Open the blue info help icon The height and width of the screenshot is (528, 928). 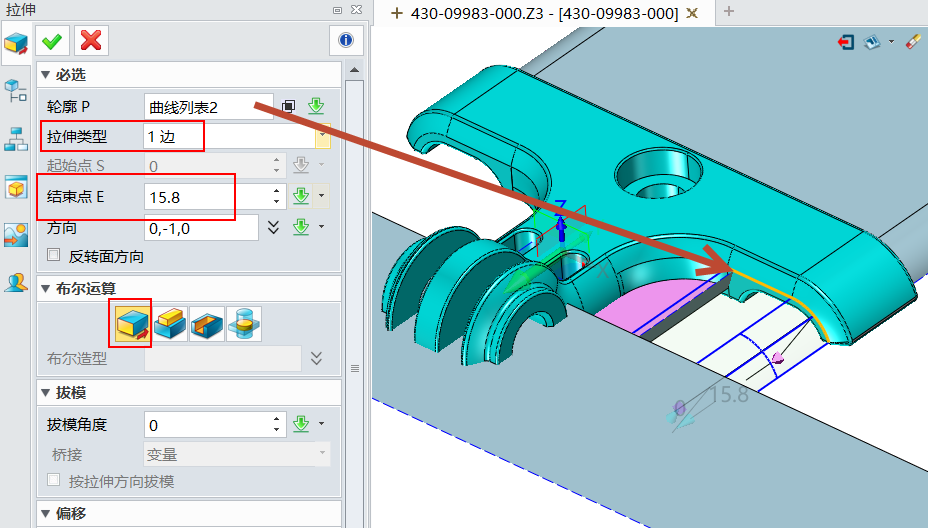(x=346, y=40)
